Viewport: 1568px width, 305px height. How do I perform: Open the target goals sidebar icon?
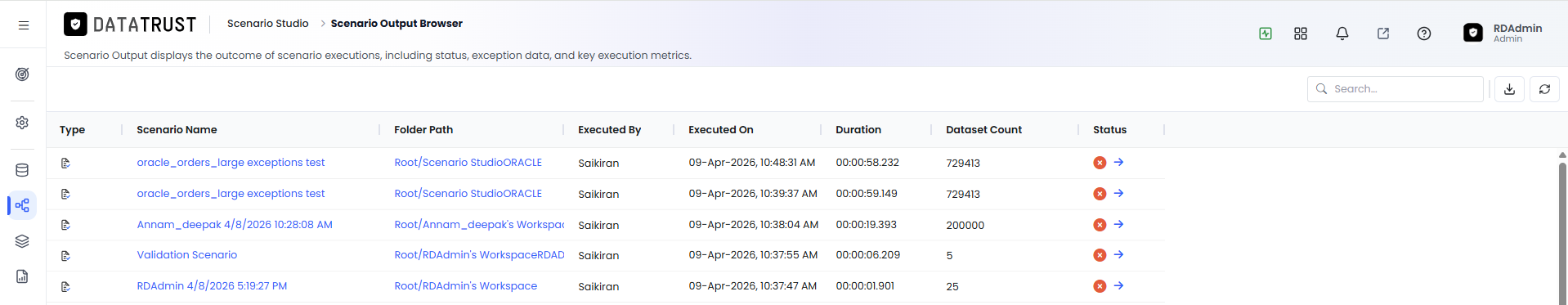[22, 74]
